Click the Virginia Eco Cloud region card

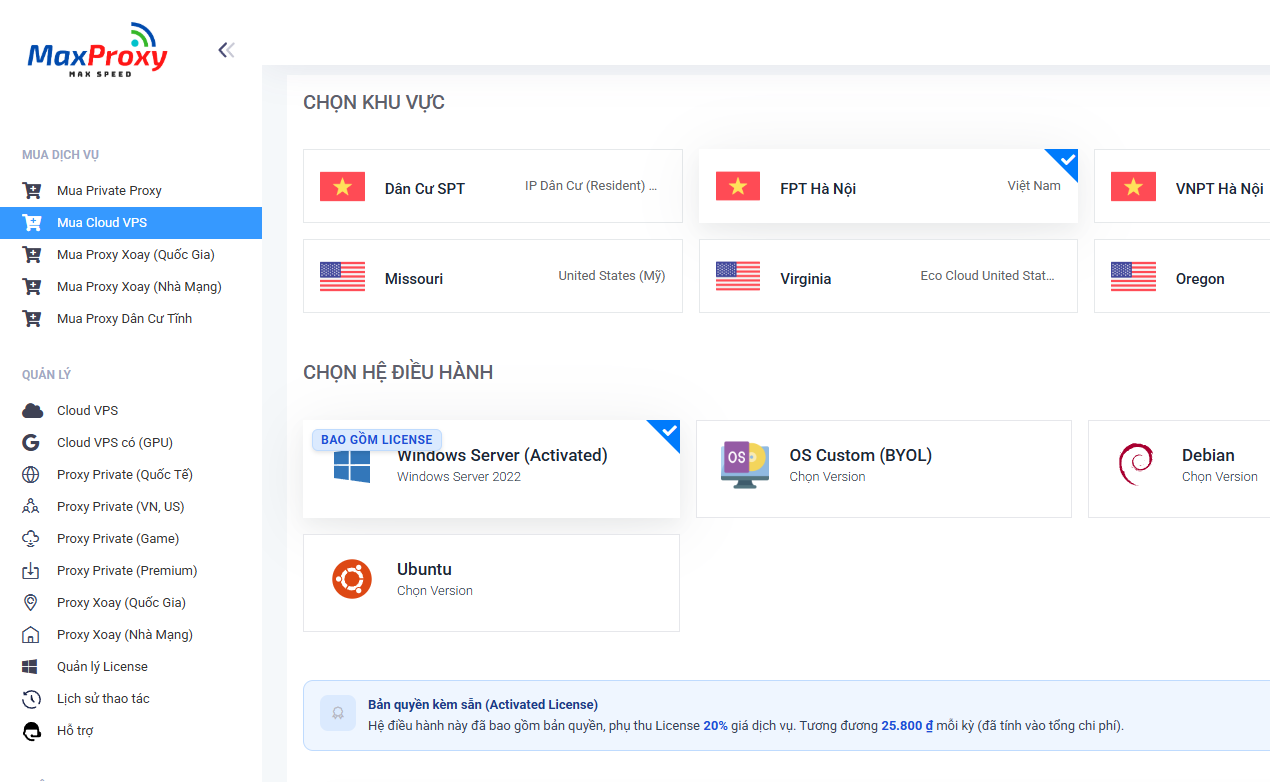coord(888,276)
